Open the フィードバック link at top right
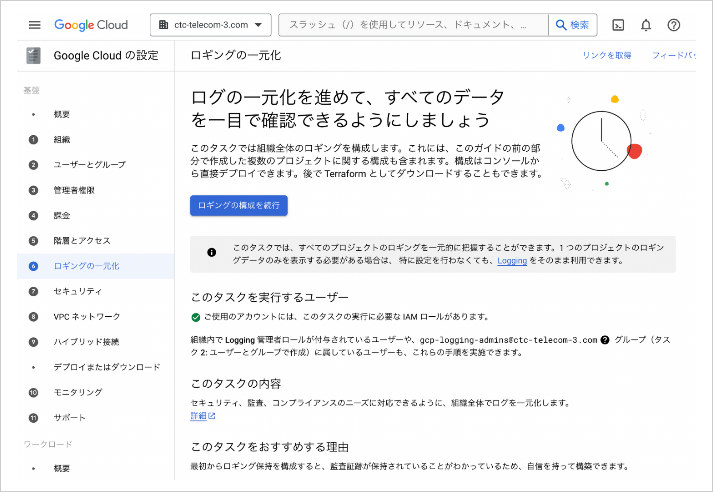713x492 pixels. point(674,55)
